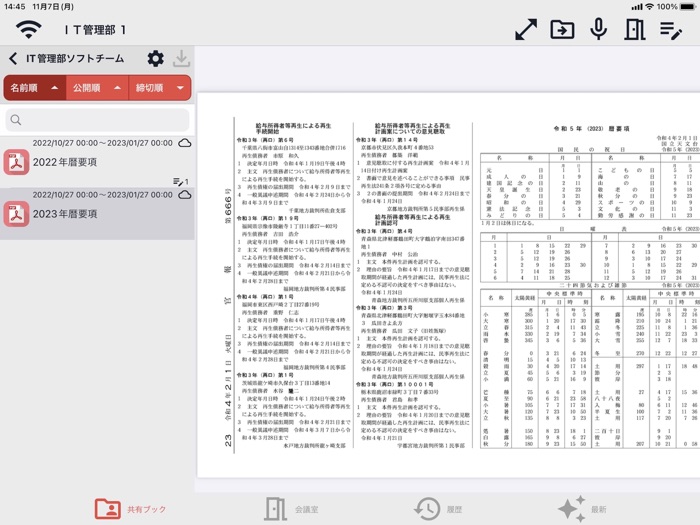This screenshot has height=525, width=700.
Task: Sort list by 公開順
Action: (x=97, y=88)
